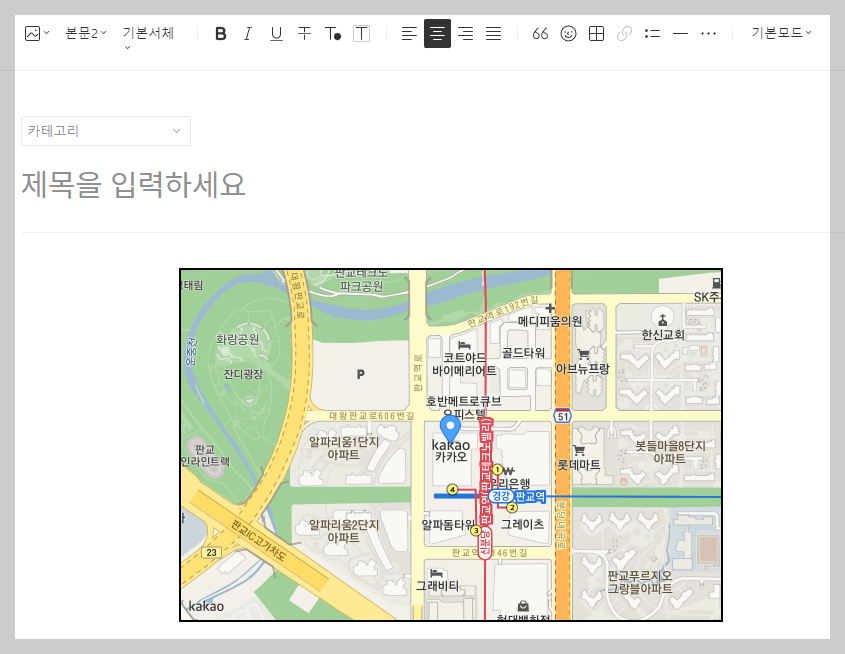Click the route 23 shield on map
The image size is (845, 654).
pos(211,552)
